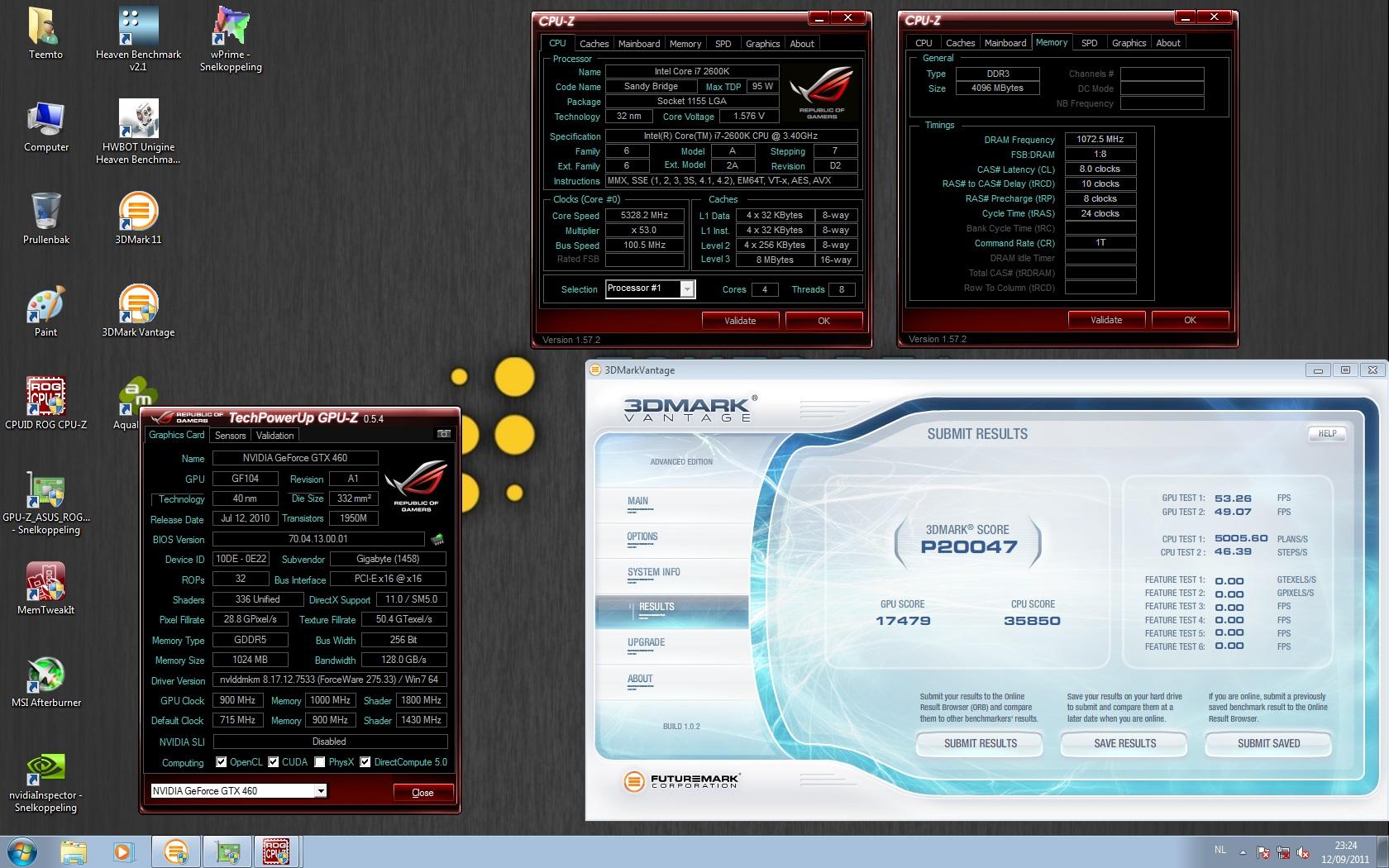Click OK in the left CPU-Z window
1389x868 pixels.
pos(823,321)
